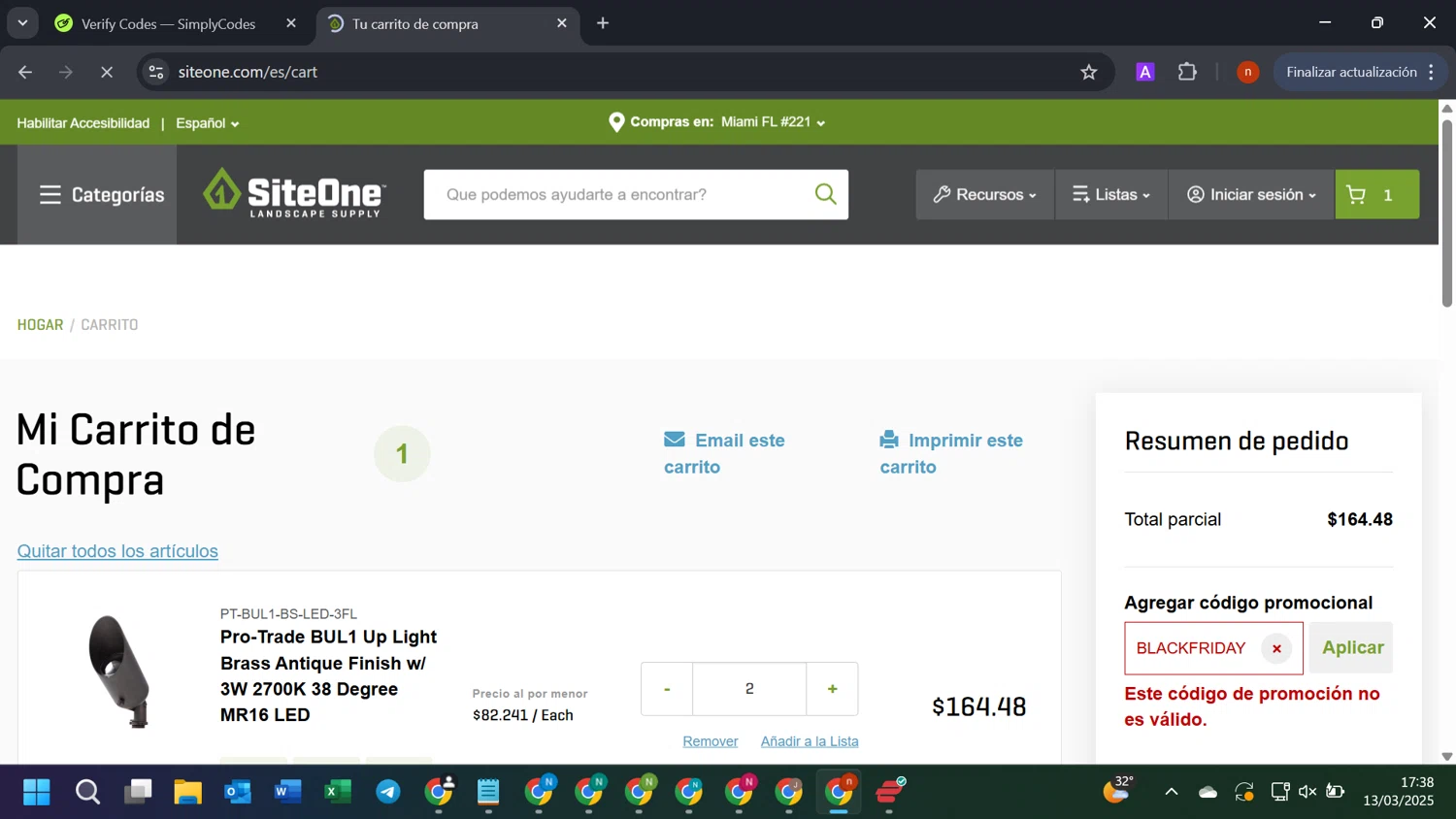1456x819 pixels.
Task: Open Chrome three-dot menu
Action: click(1431, 72)
